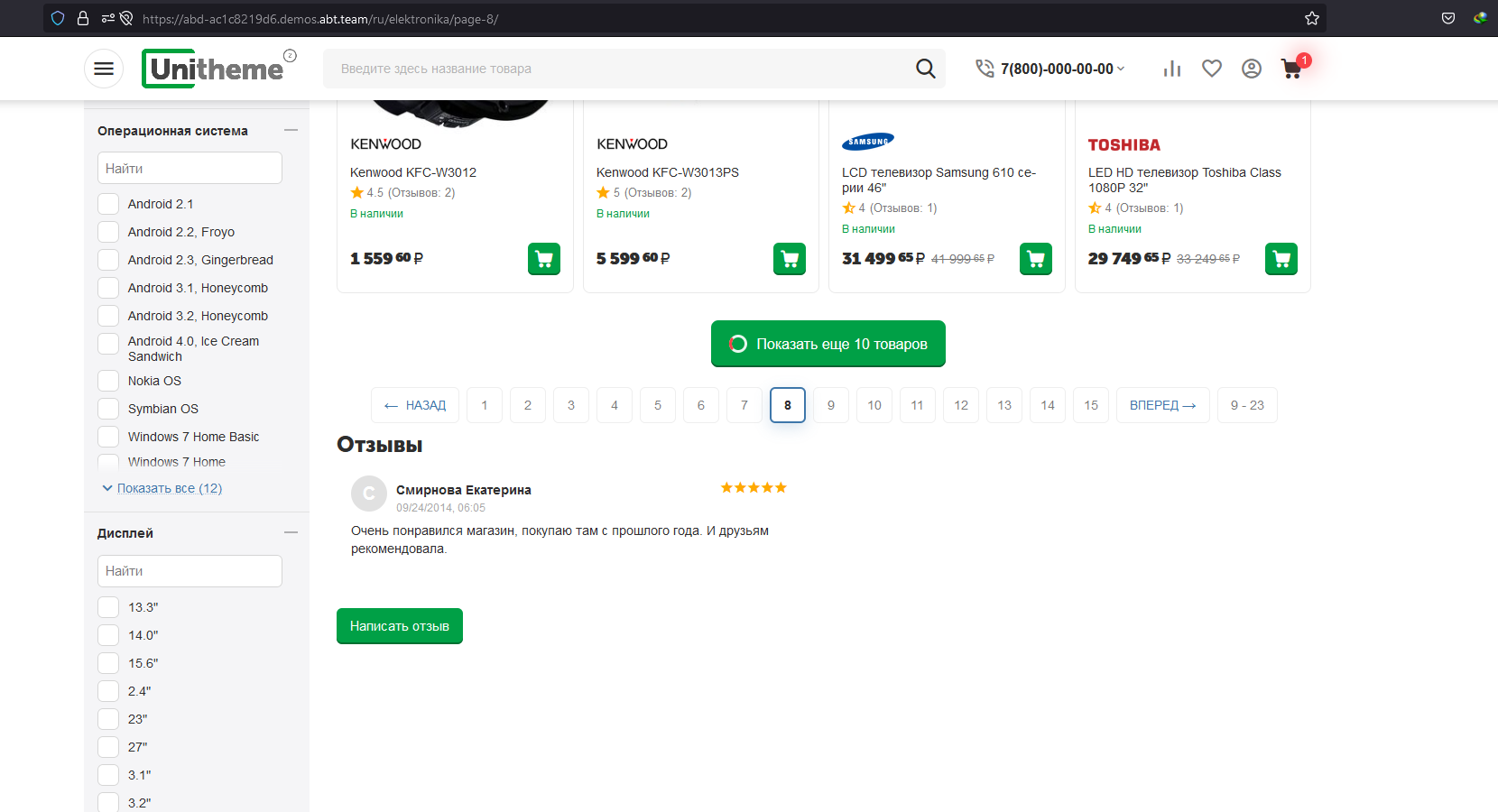Go to pagination page 7

744,405
